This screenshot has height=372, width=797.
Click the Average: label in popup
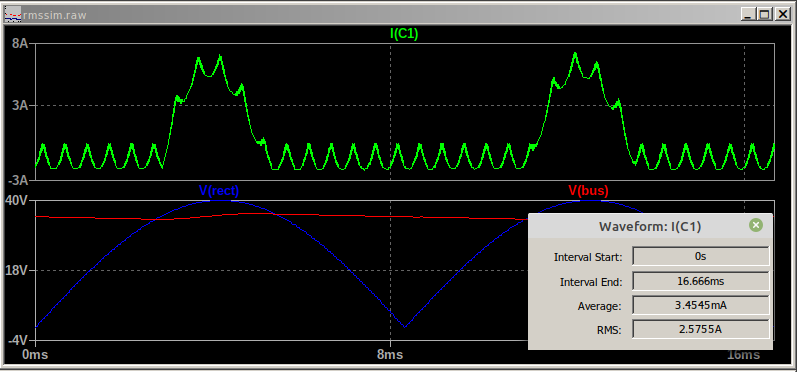pyautogui.click(x=600, y=306)
